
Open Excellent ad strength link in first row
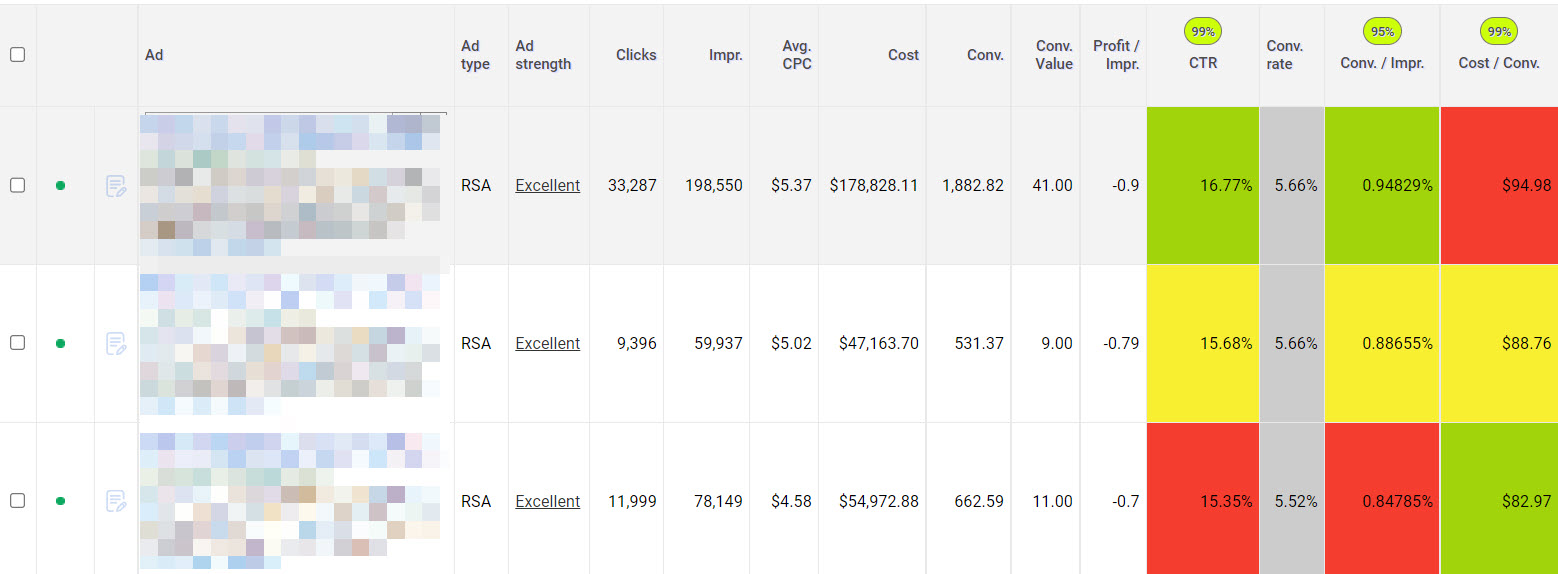[547, 186]
